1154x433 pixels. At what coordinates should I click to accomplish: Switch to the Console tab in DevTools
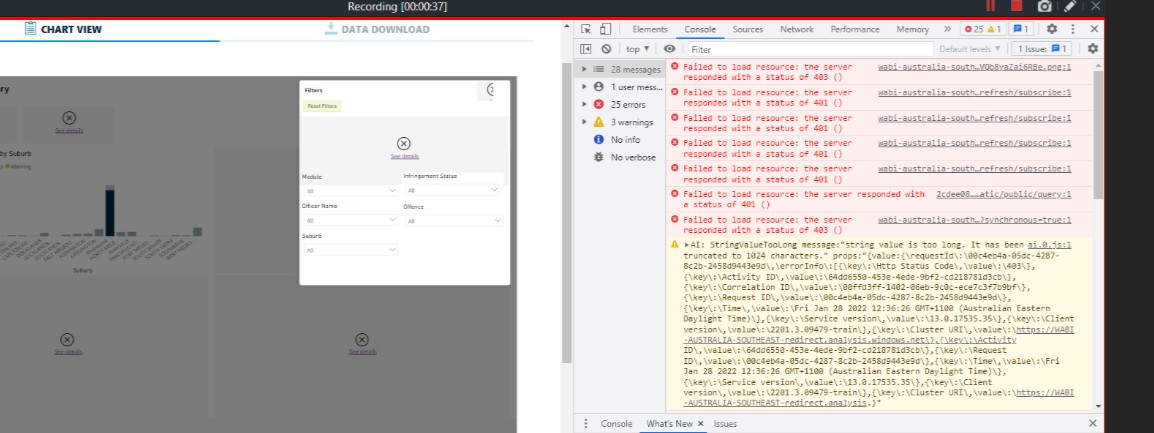point(700,29)
